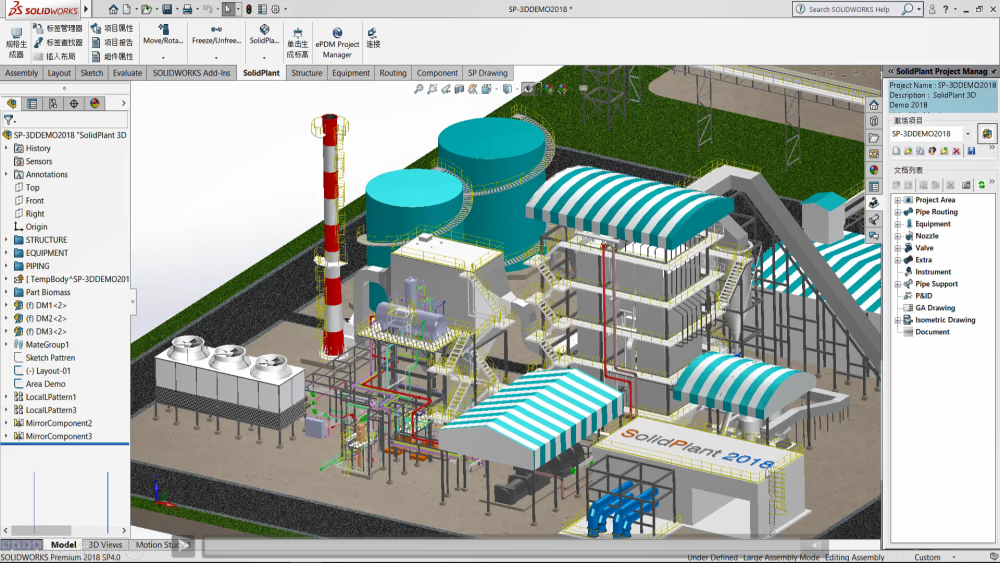
Task: Open the DisplayManager color ball tab icon
Action: point(95,103)
